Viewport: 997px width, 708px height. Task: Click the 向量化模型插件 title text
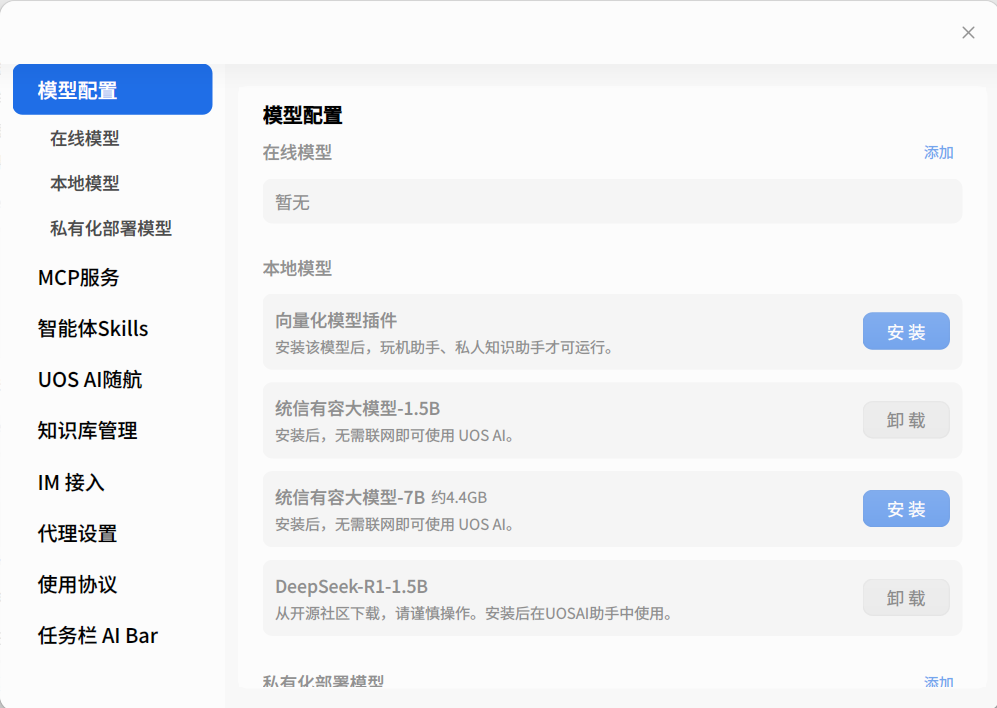point(336,321)
